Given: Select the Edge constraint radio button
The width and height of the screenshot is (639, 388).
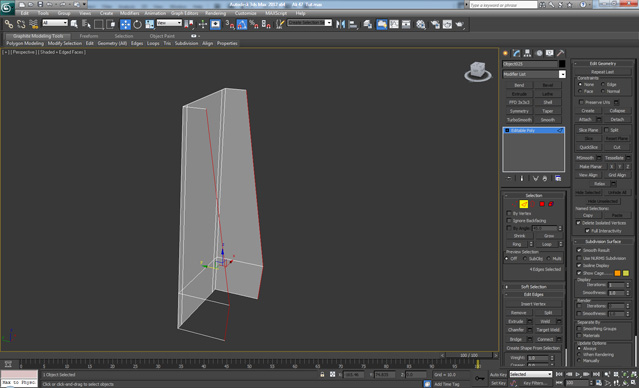Looking at the screenshot, I should tap(603, 84).
